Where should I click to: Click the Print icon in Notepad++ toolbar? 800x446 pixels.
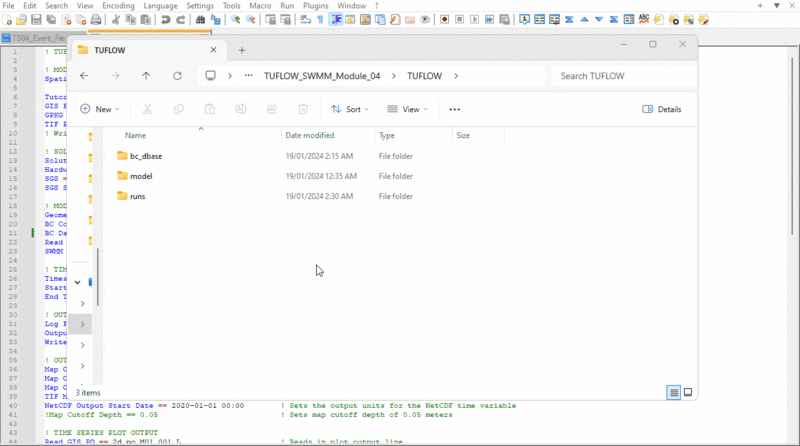point(96,20)
